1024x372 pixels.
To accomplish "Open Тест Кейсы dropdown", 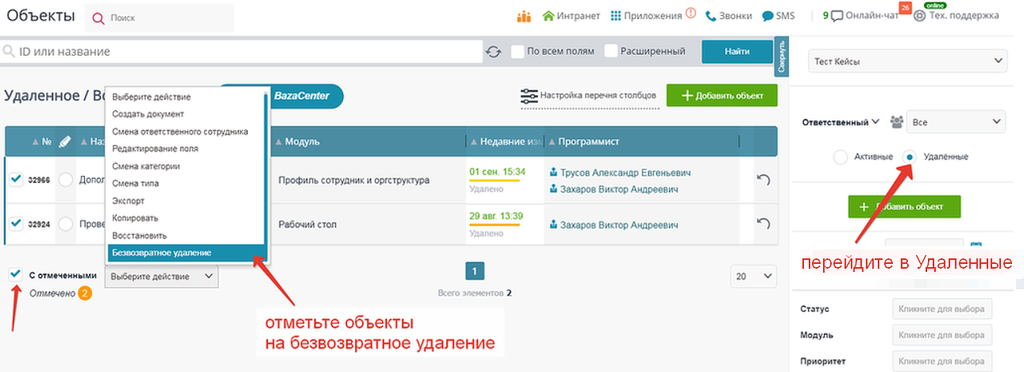I will click(x=907, y=61).
